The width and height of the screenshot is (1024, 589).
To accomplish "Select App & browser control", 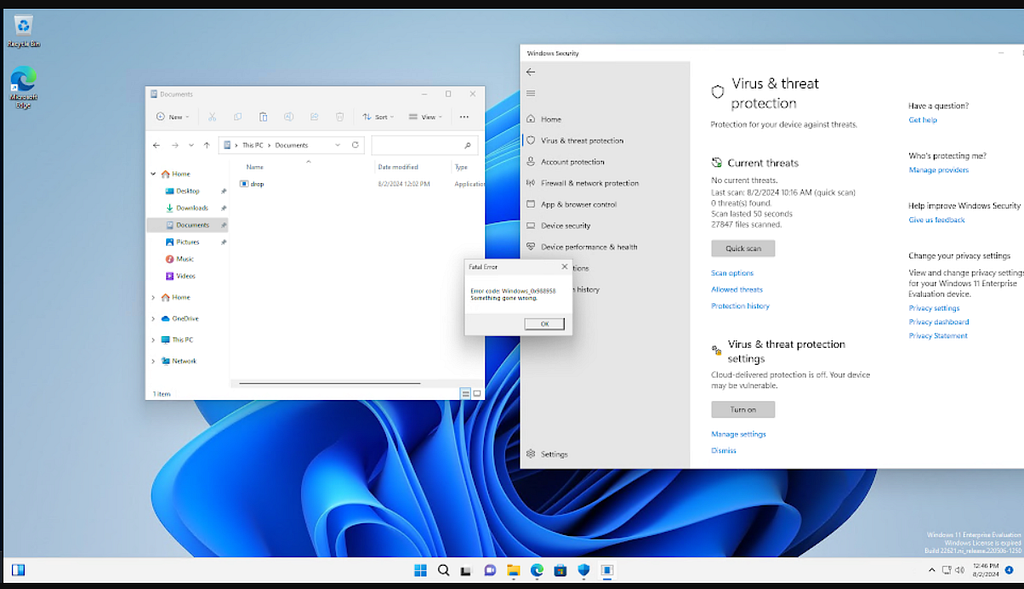I will [x=606, y=204].
